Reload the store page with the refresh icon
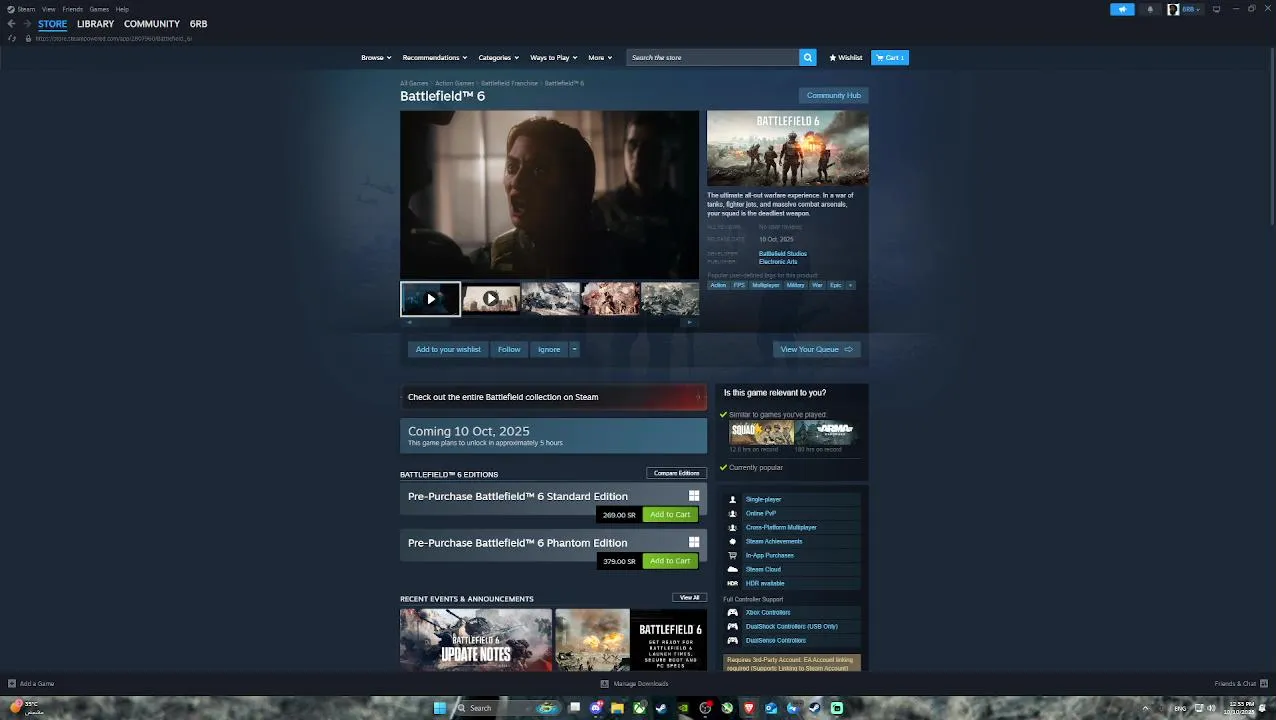Screen dimensions: 1276x720 (x=12, y=38)
